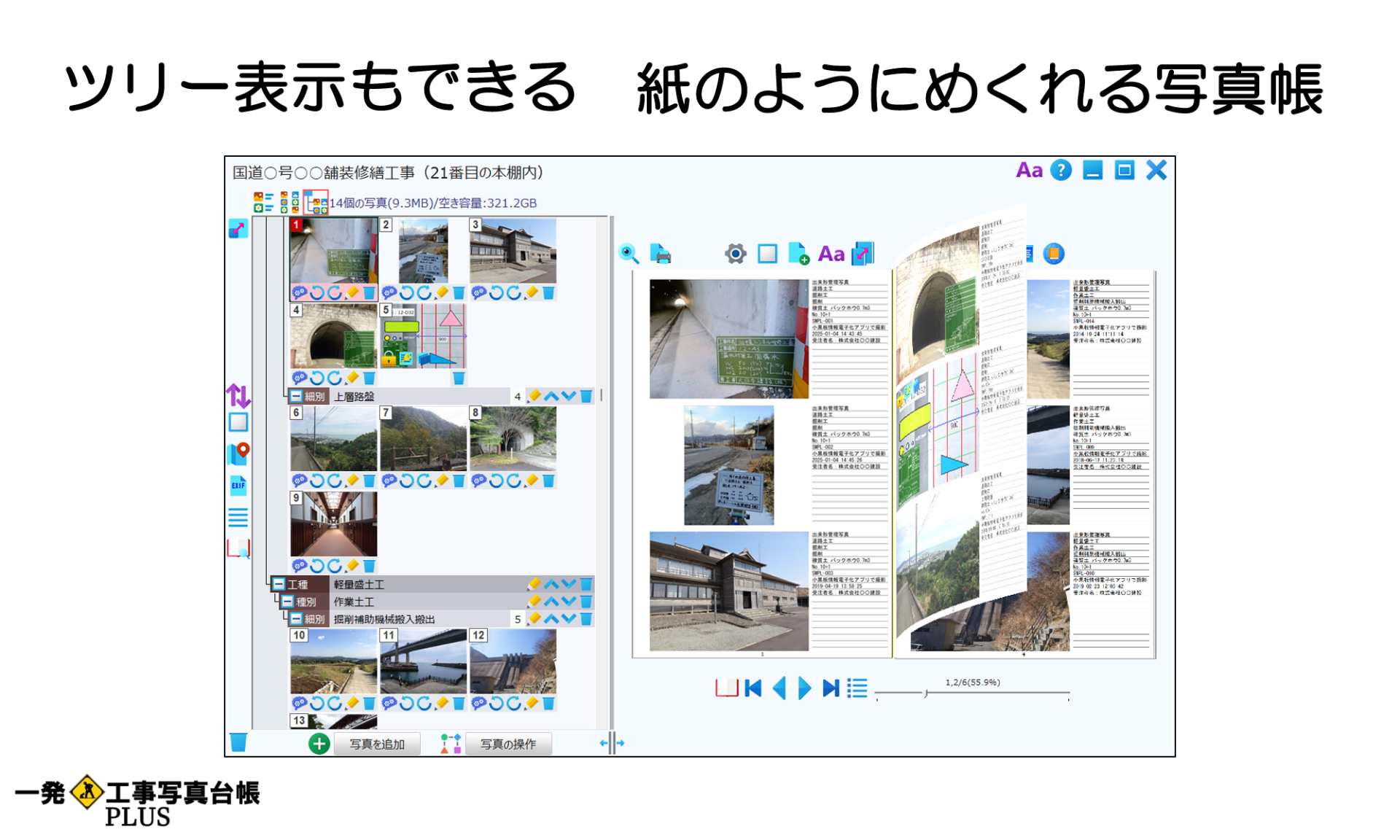Click the print icon above the photo book

coord(660,254)
